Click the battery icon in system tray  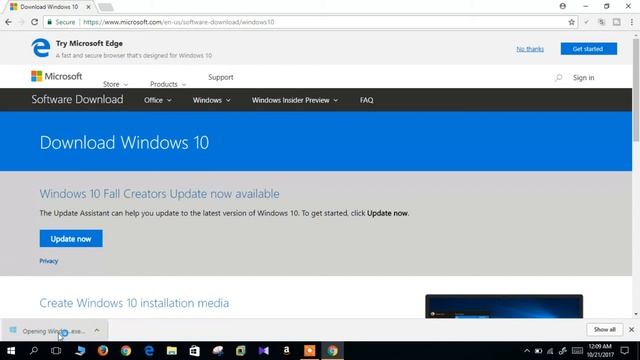[x=538, y=351]
